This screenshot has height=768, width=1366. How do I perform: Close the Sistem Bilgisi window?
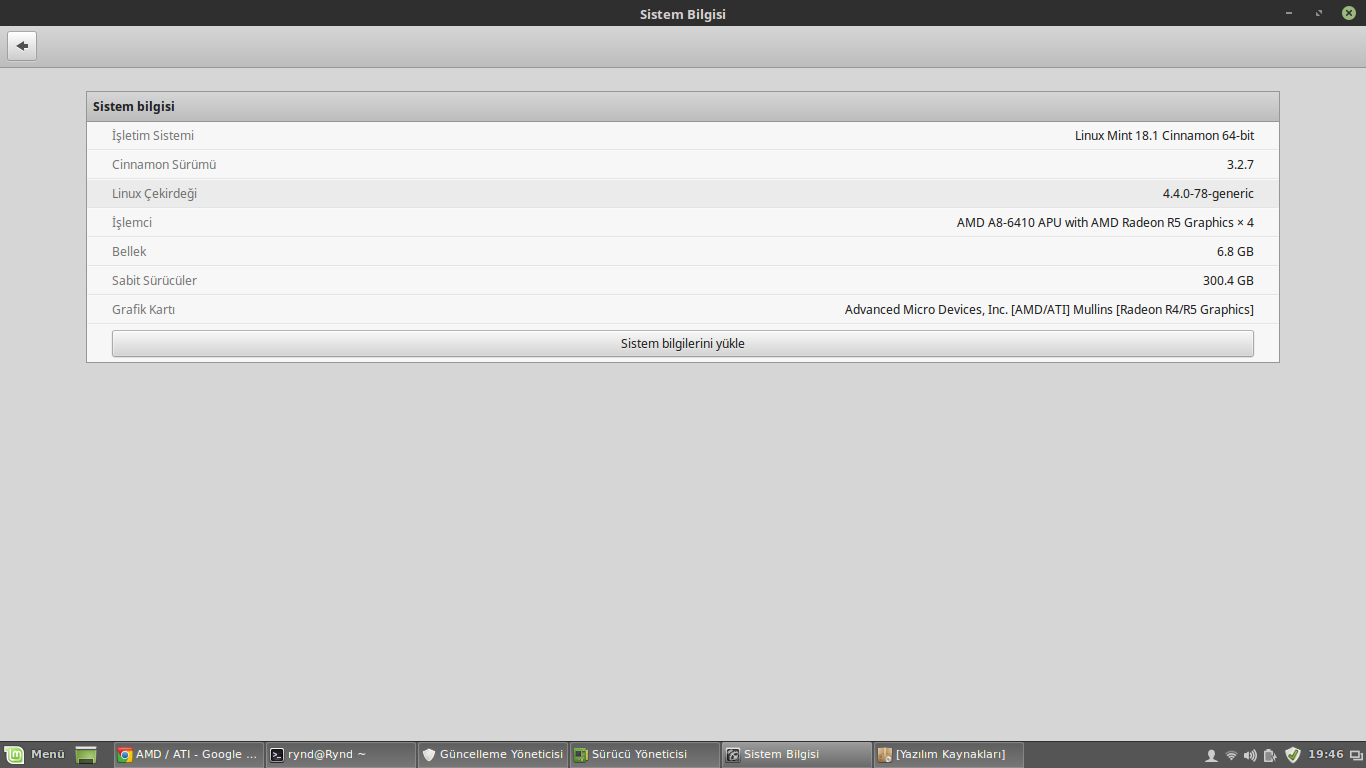pyautogui.click(x=1349, y=13)
